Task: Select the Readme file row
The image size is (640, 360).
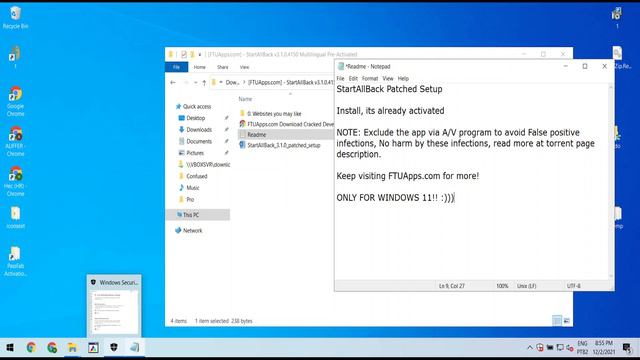Action: [x=286, y=135]
